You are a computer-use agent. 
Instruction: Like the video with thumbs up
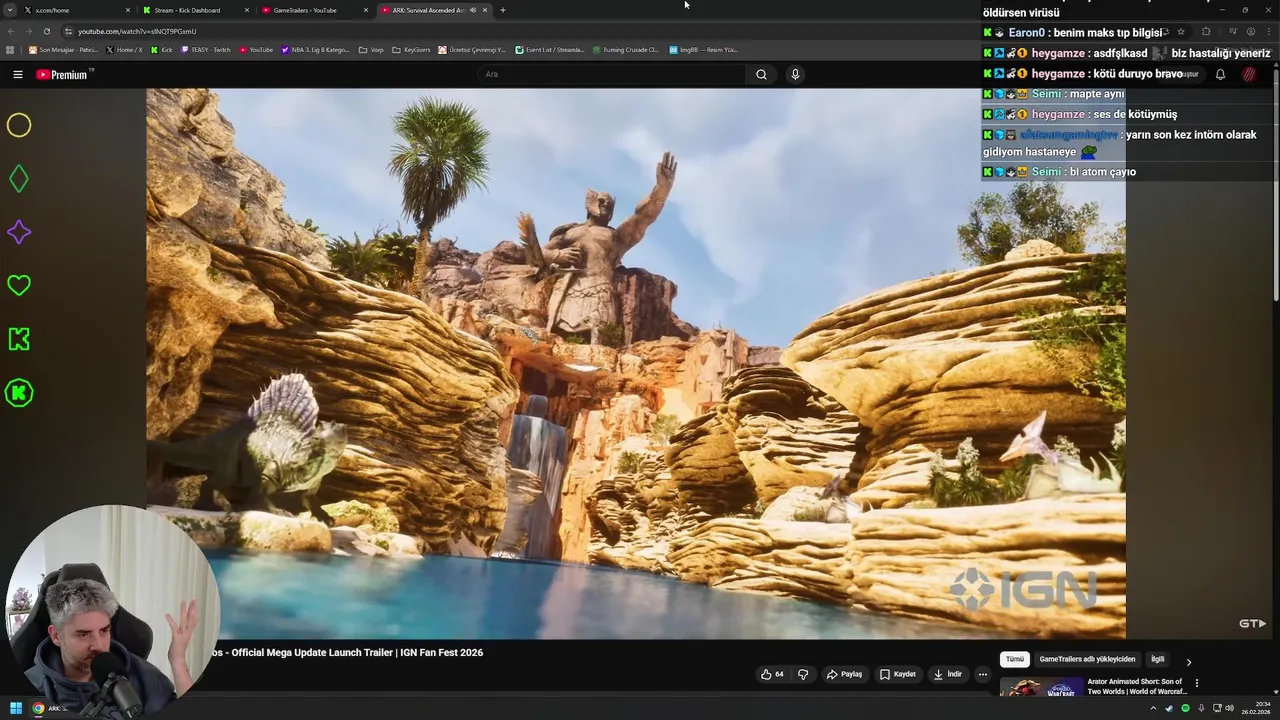coord(772,674)
